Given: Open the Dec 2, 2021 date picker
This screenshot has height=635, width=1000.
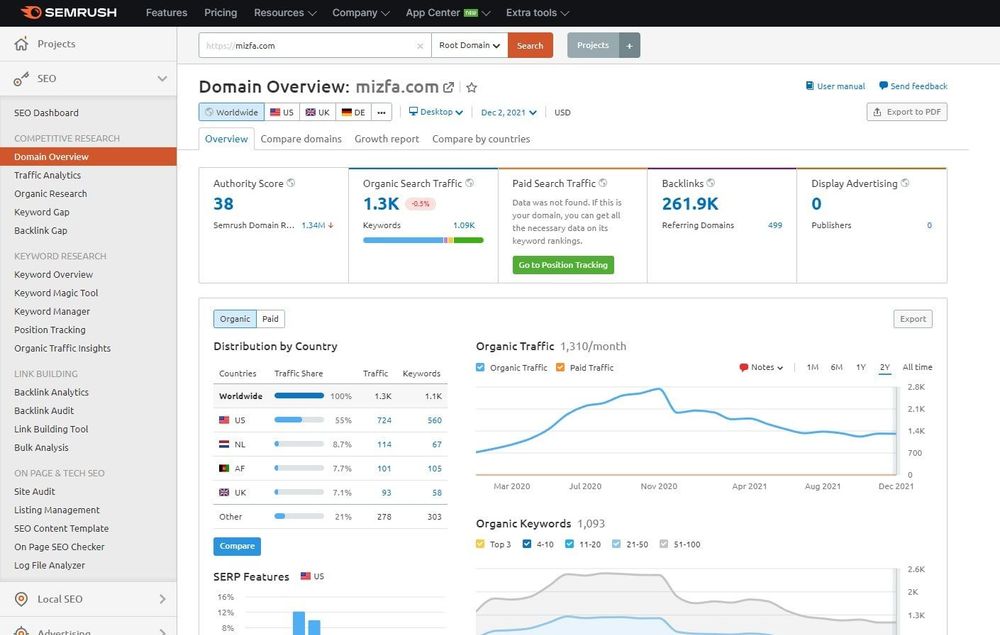Looking at the screenshot, I should [x=502, y=112].
